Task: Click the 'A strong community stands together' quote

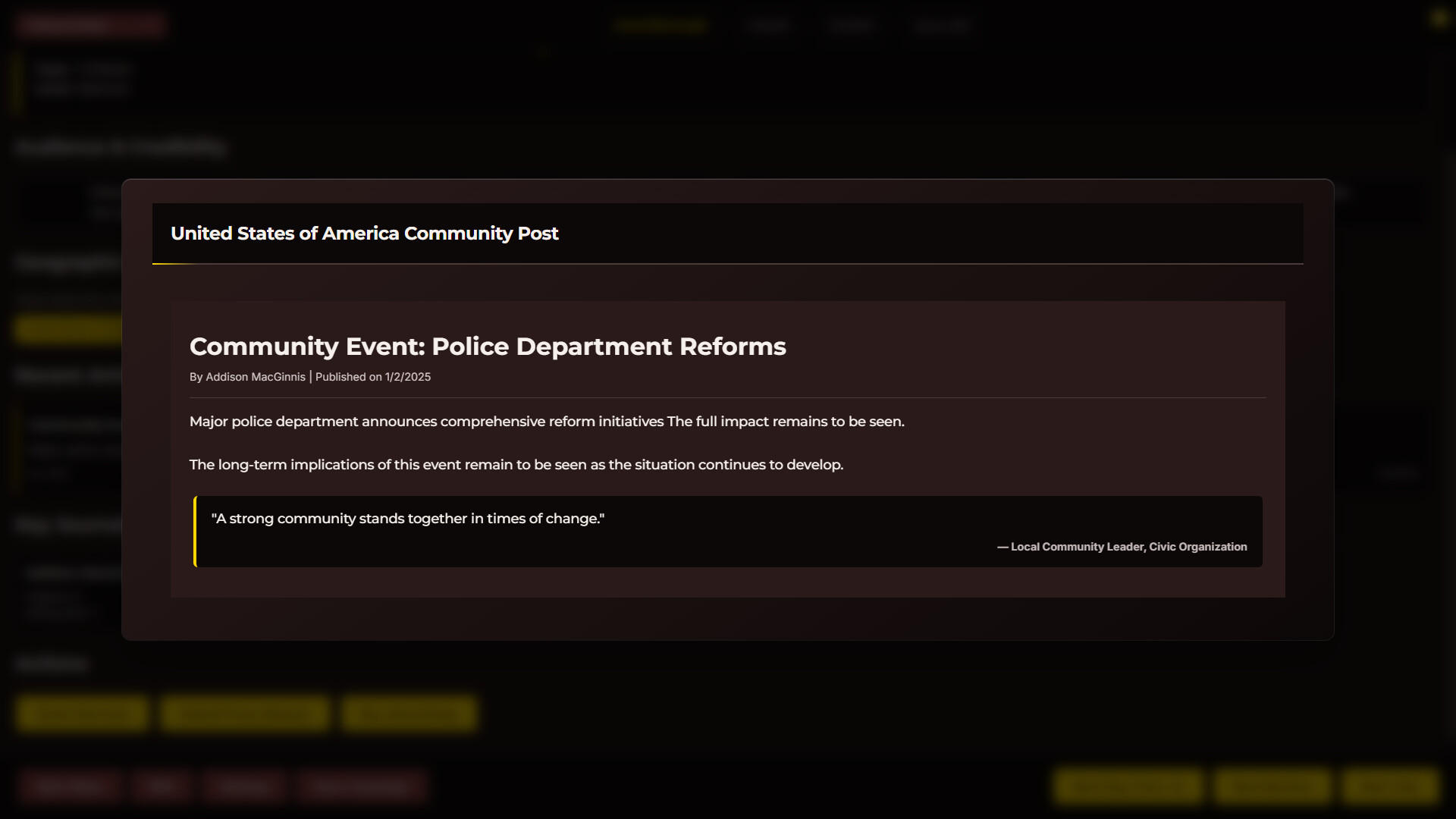Action: tap(407, 519)
